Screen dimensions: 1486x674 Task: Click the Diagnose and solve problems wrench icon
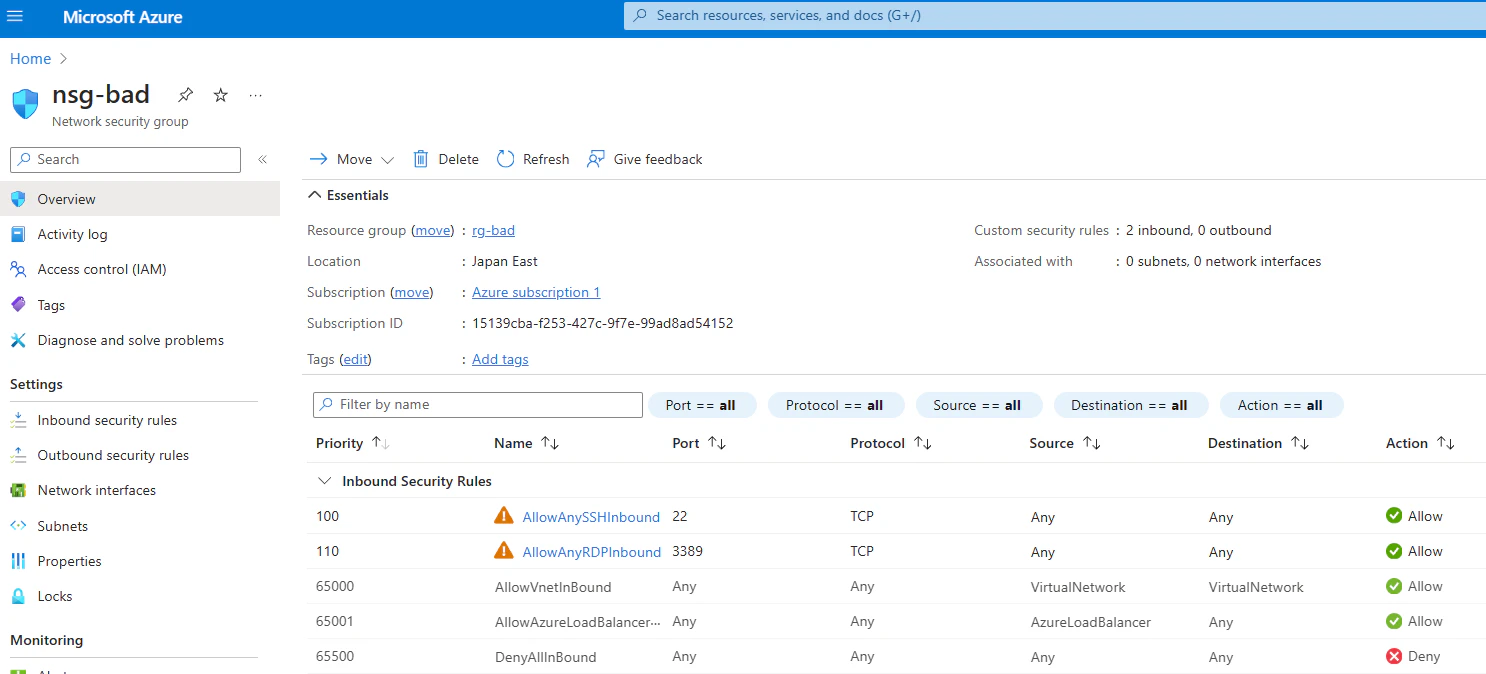point(18,340)
